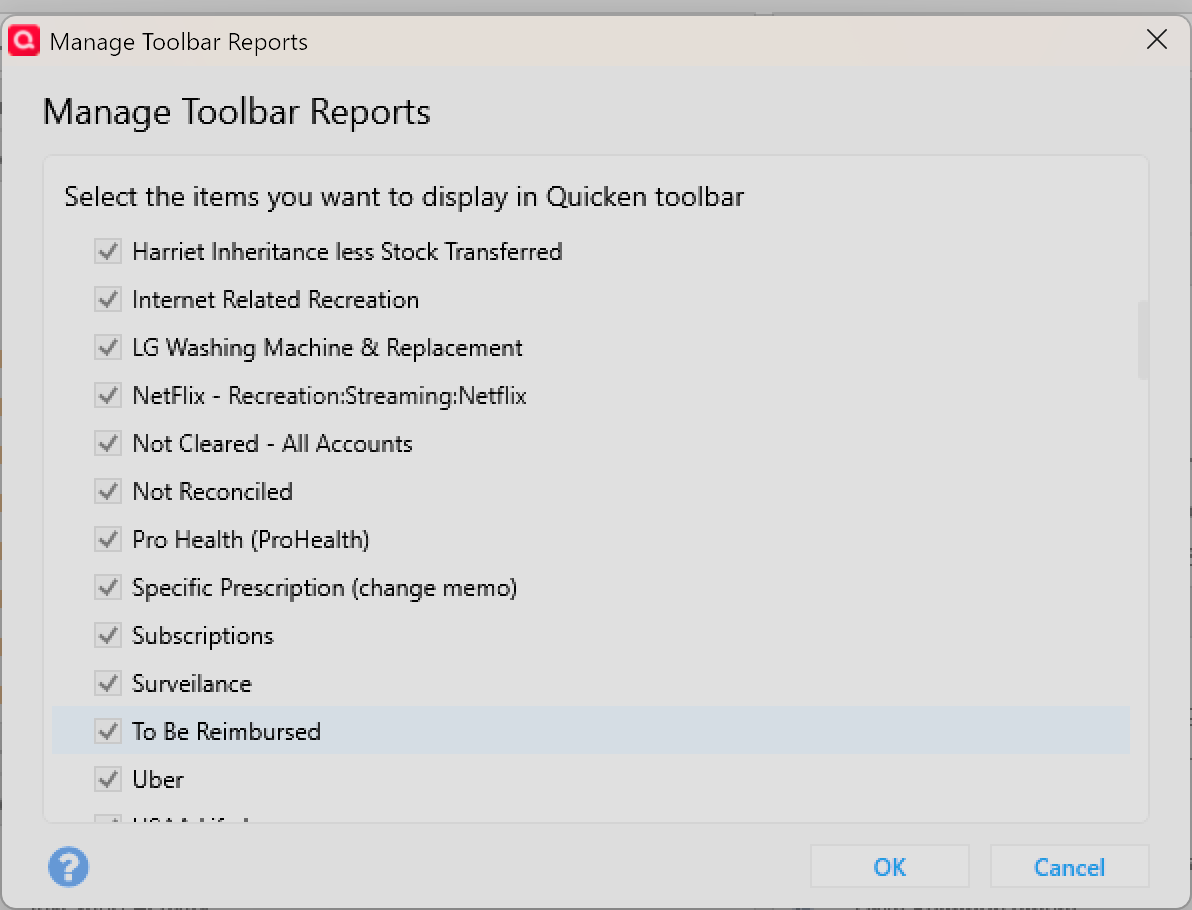
Task: Uncheck the To Be Reimbursed checkbox
Action: pos(108,731)
